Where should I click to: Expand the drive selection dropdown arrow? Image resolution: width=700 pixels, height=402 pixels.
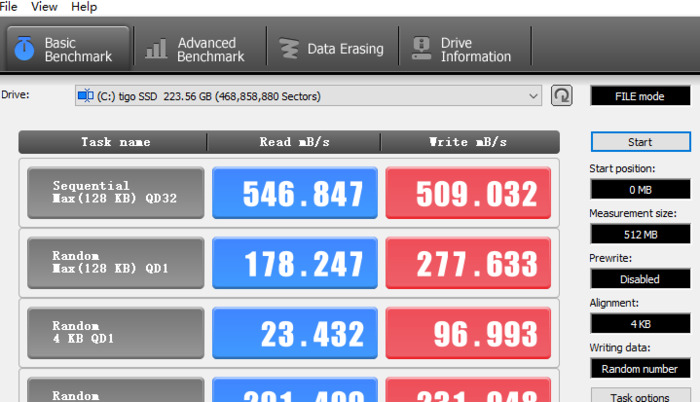pos(533,96)
